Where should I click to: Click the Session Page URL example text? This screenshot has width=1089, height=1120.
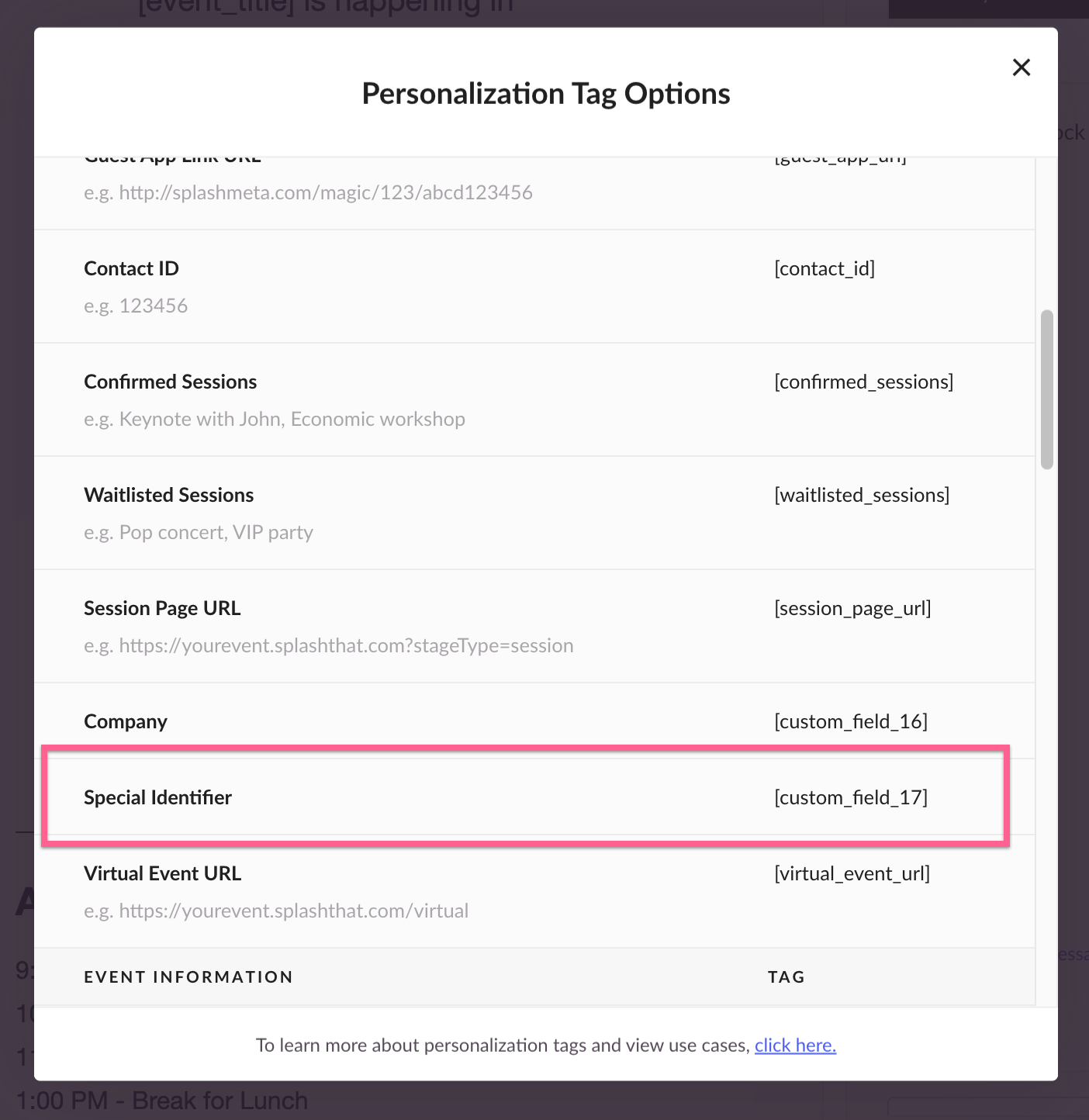click(329, 645)
